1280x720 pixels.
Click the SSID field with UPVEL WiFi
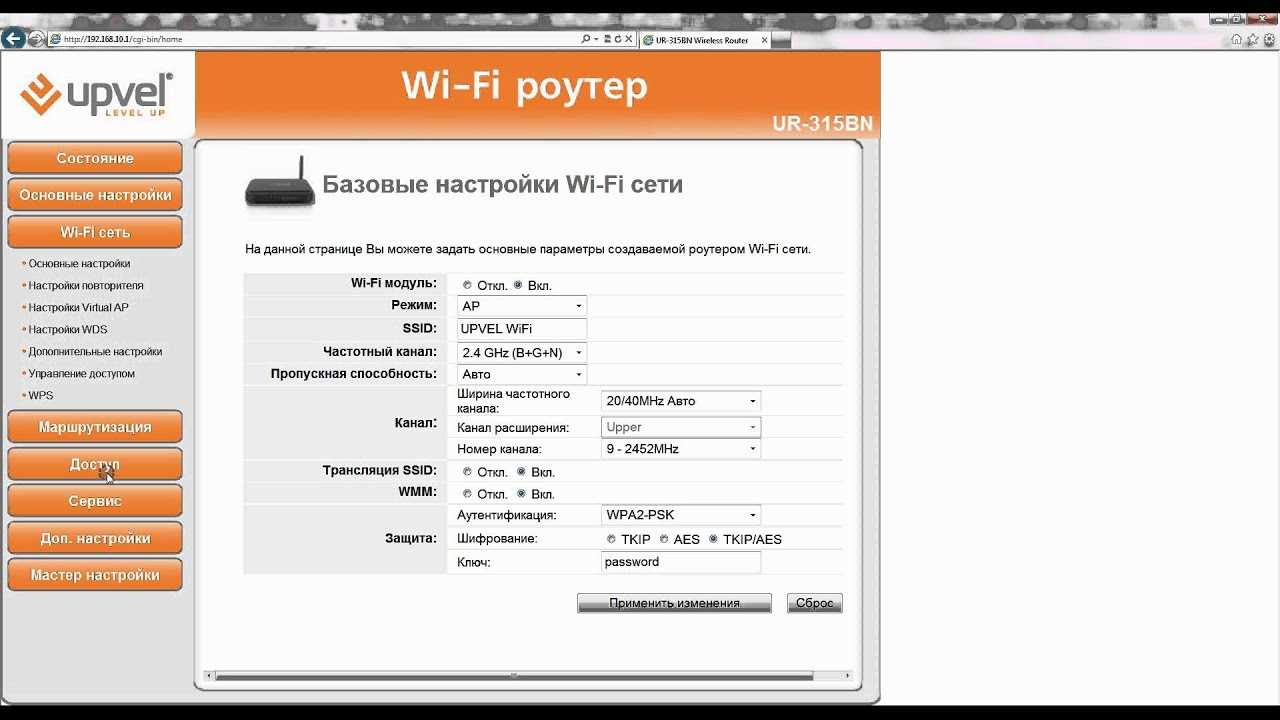522,329
